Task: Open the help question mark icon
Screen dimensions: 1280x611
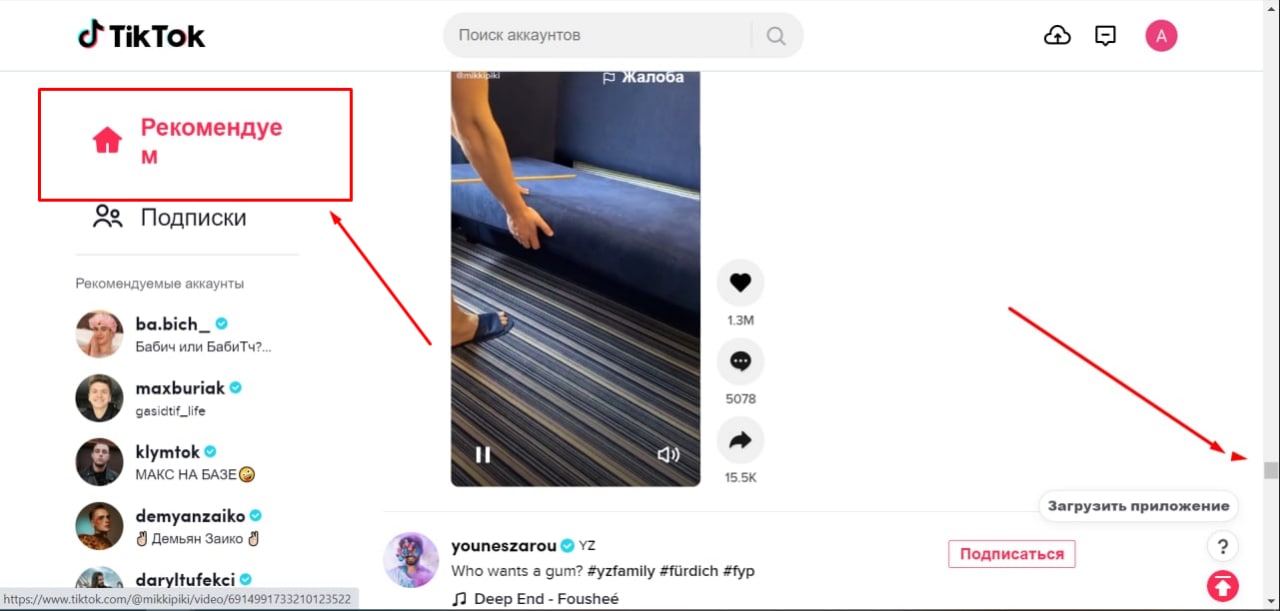Action: click(x=1222, y=546)
